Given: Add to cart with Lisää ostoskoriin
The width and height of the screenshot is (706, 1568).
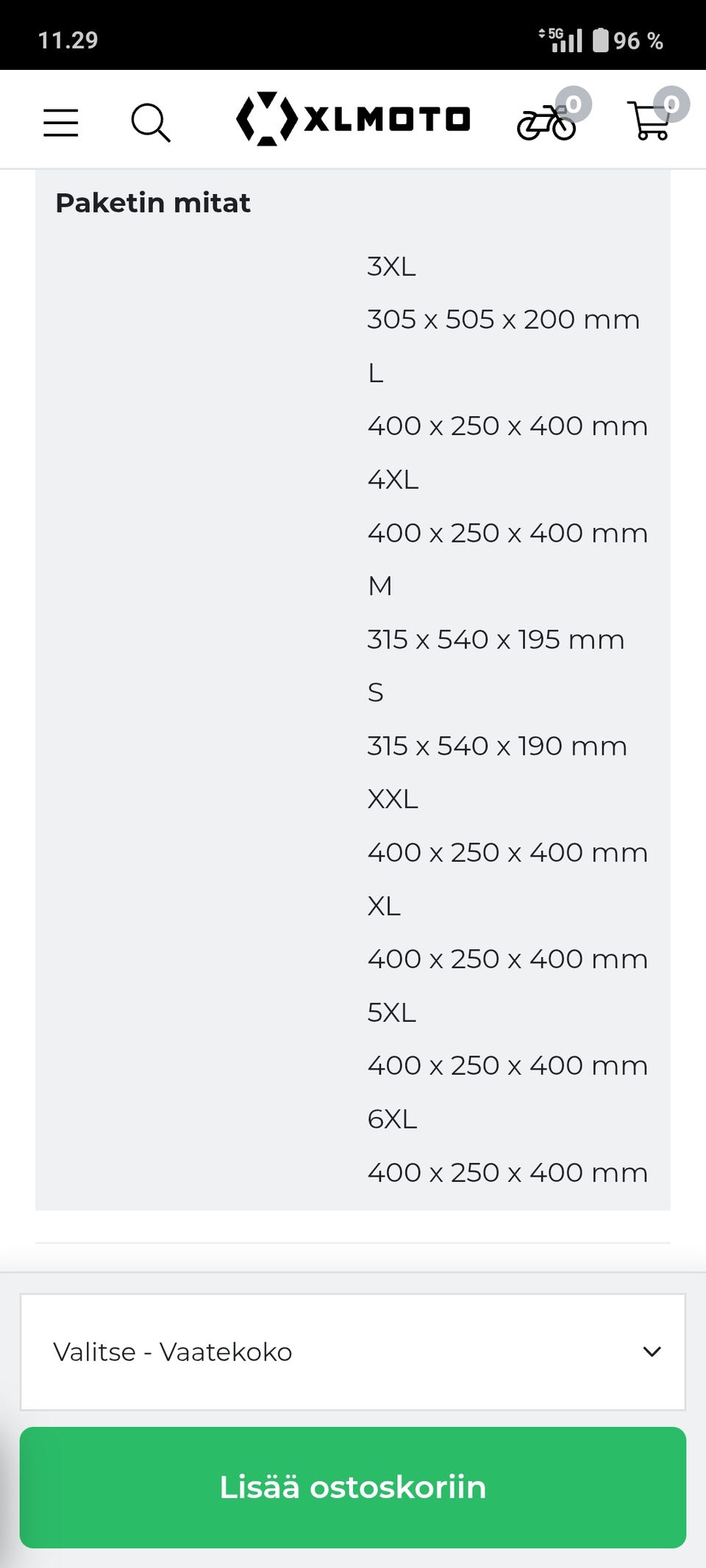Looking at the screenshot, I should (x=353, y=1487).
